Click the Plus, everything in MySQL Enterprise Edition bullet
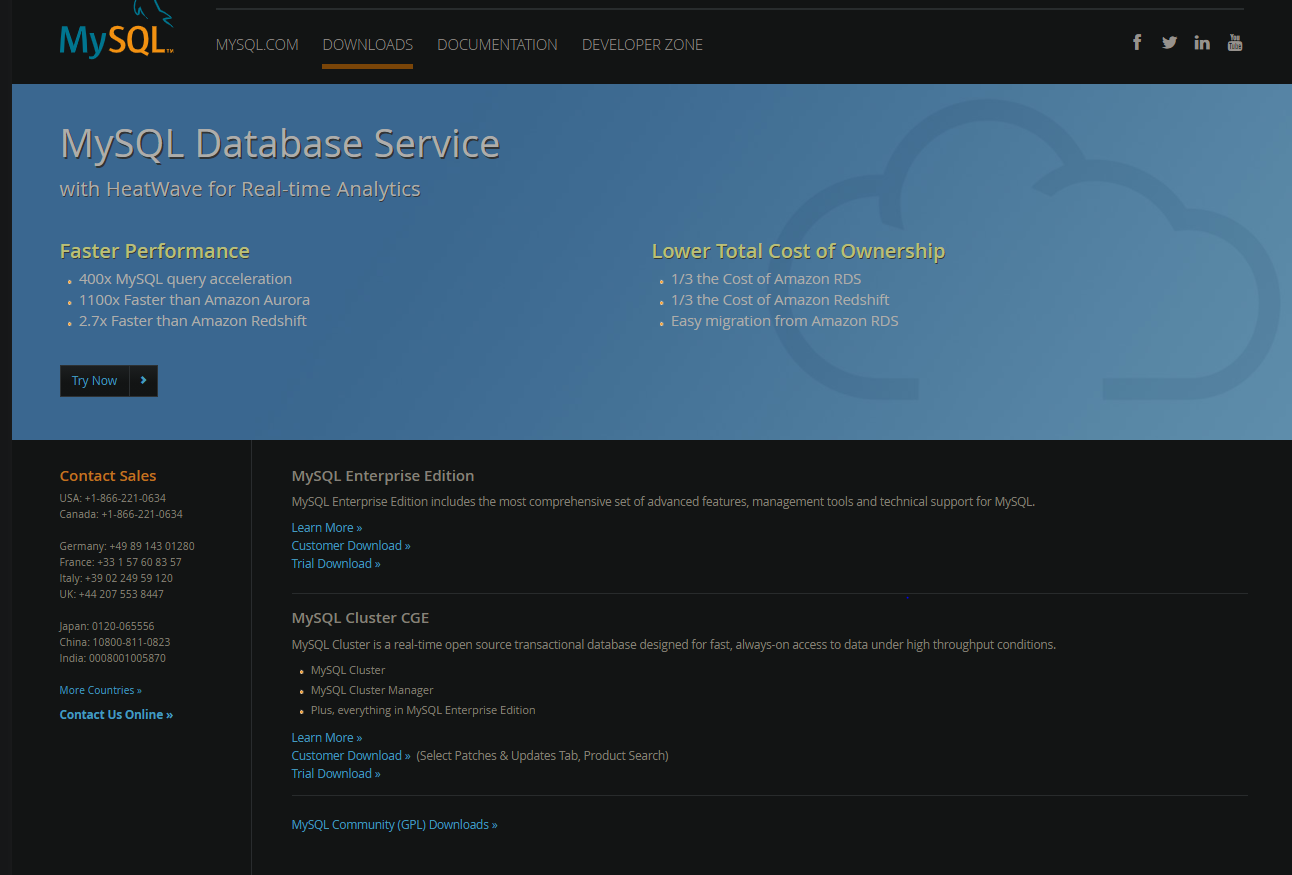This screenshot has width=1292, height=875. point(423,710)
